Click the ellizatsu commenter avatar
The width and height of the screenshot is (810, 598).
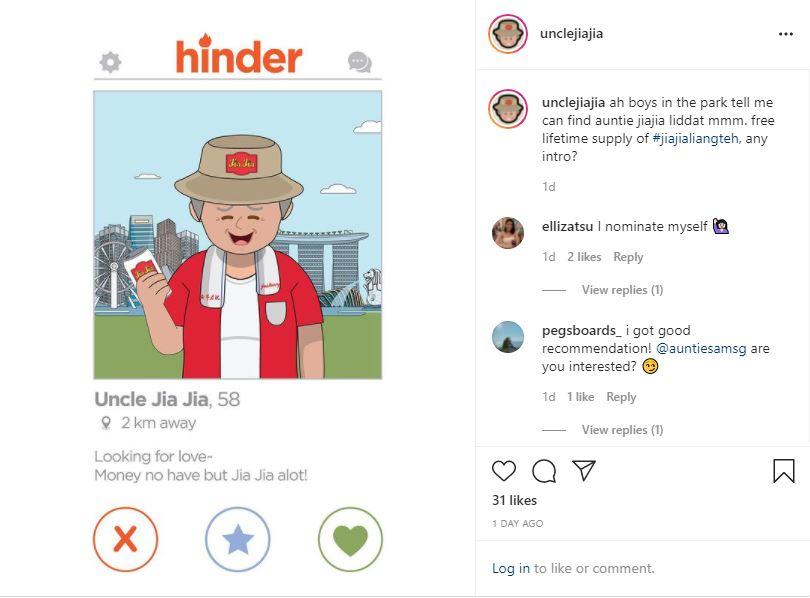coord(508,233)
